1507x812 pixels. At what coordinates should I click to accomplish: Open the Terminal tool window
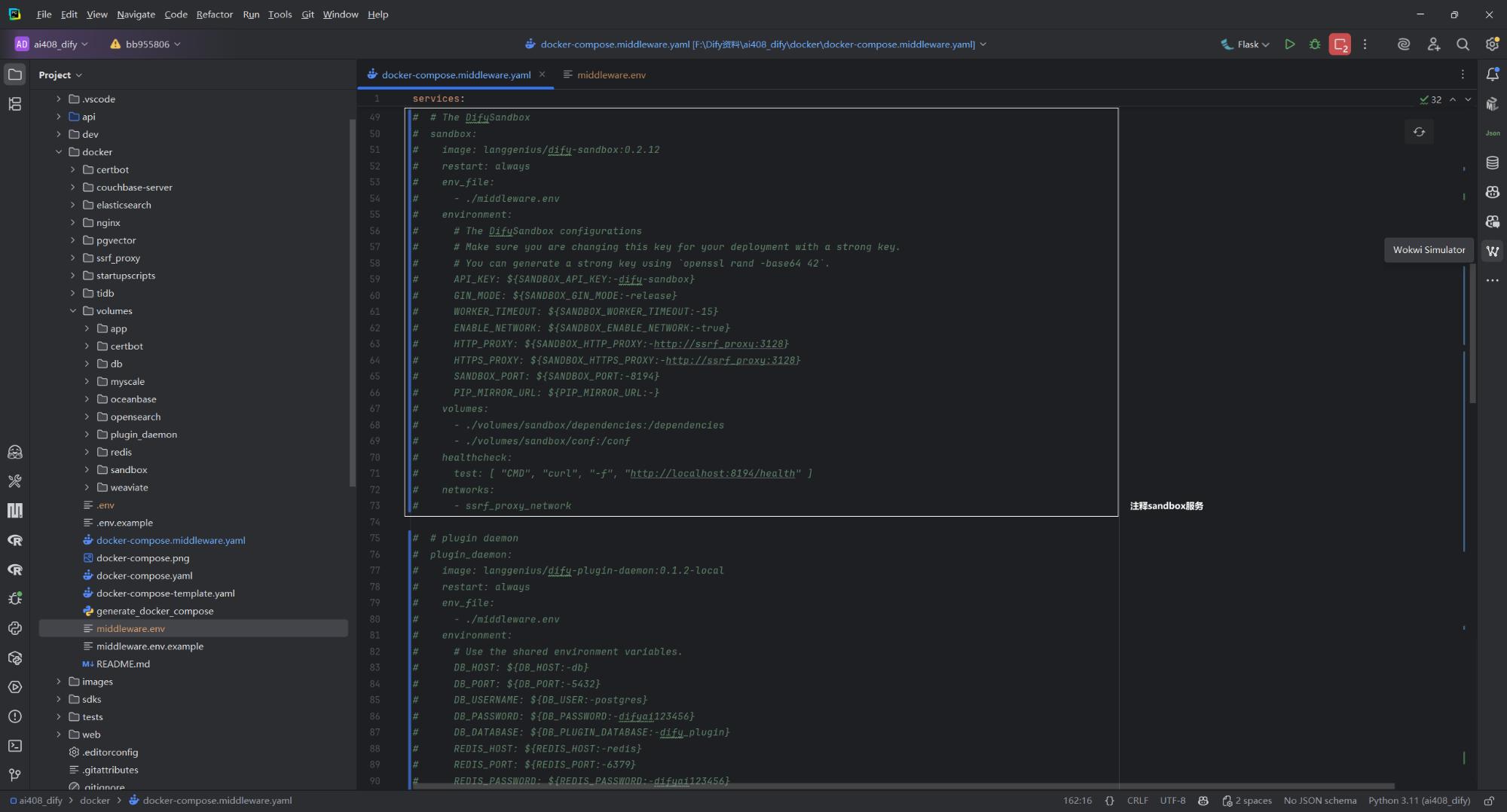(14, 746)
